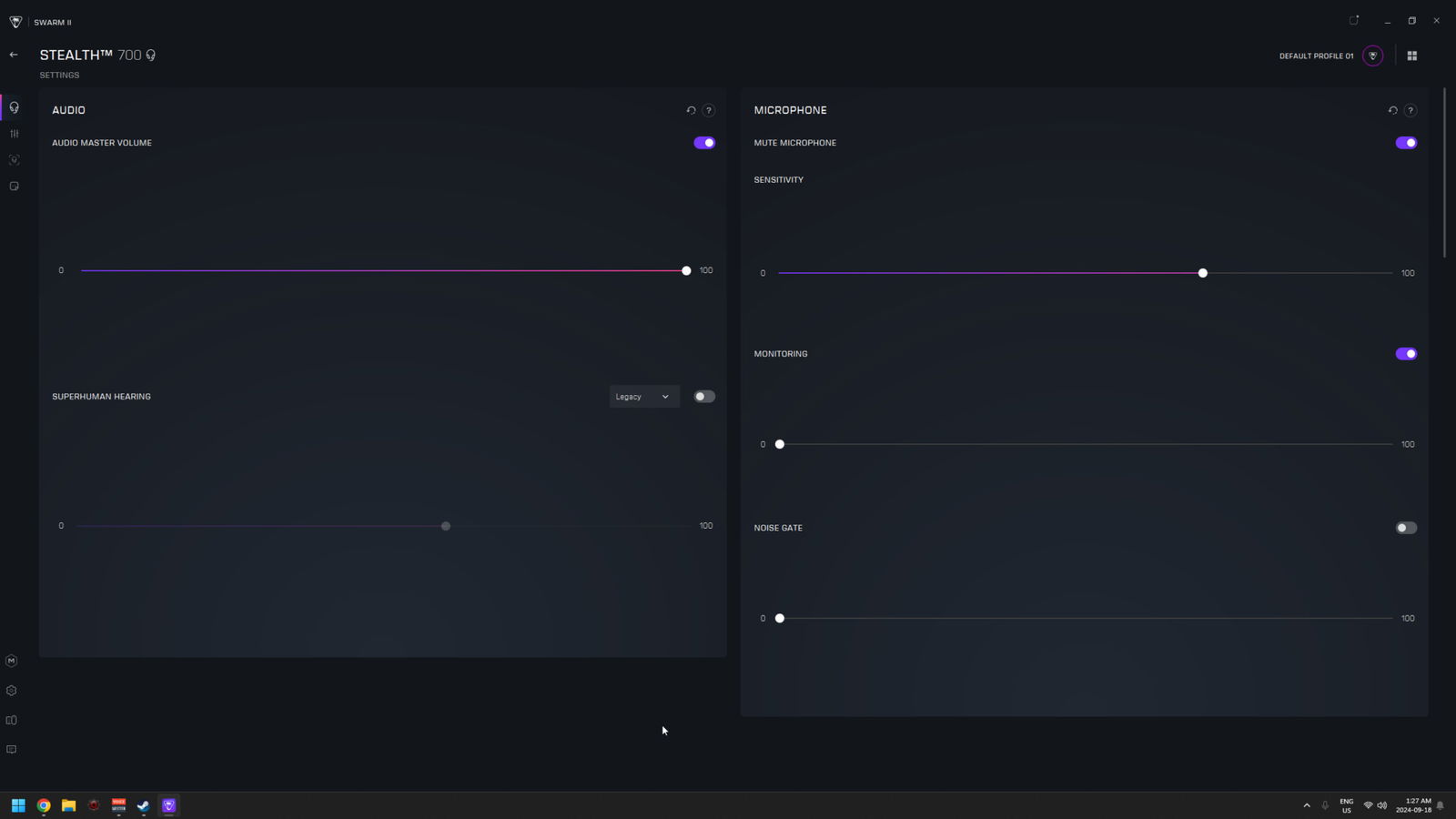Click the microphone Sensitivity slider handle
1456x819 pixels.
(x=1203, y=273)
